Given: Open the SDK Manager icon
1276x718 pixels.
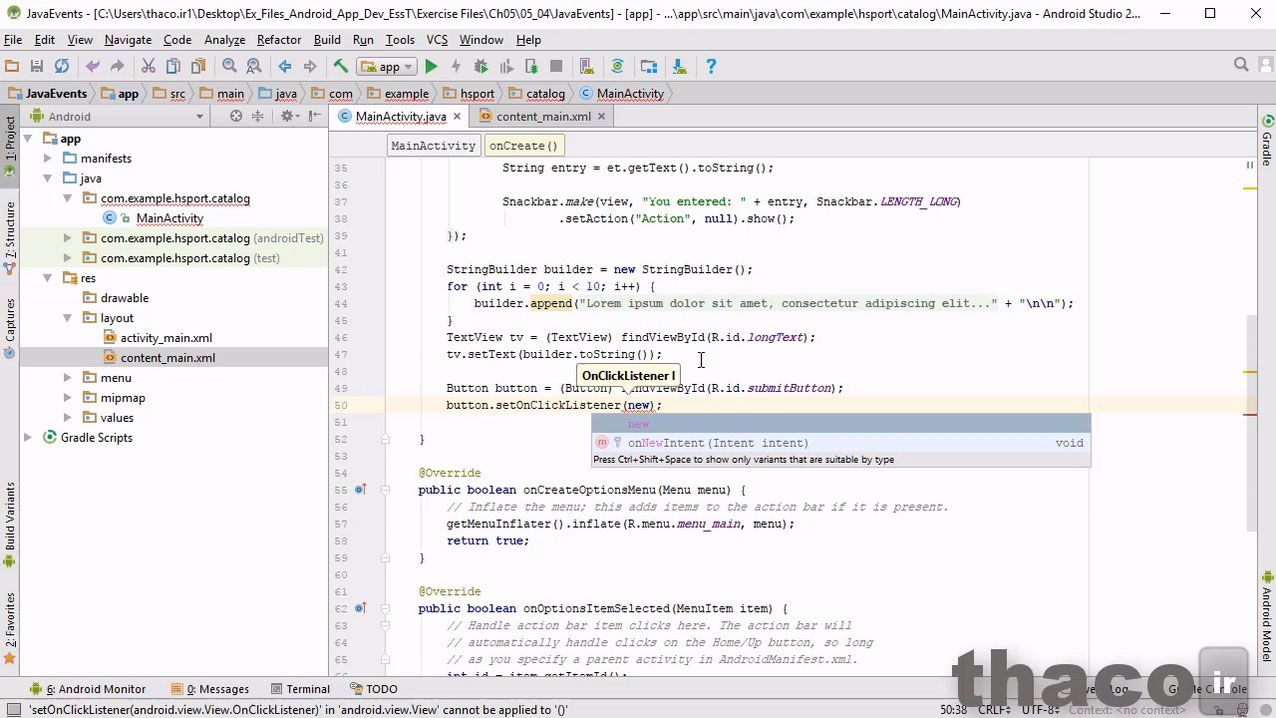Looking at the screenshot, I should (680, 66).
